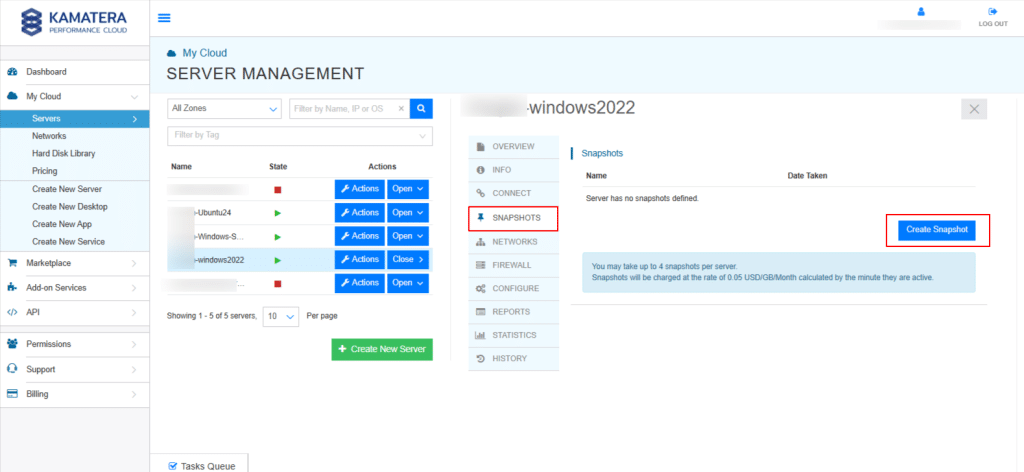Click the Kamatera logo

(74, 22)
